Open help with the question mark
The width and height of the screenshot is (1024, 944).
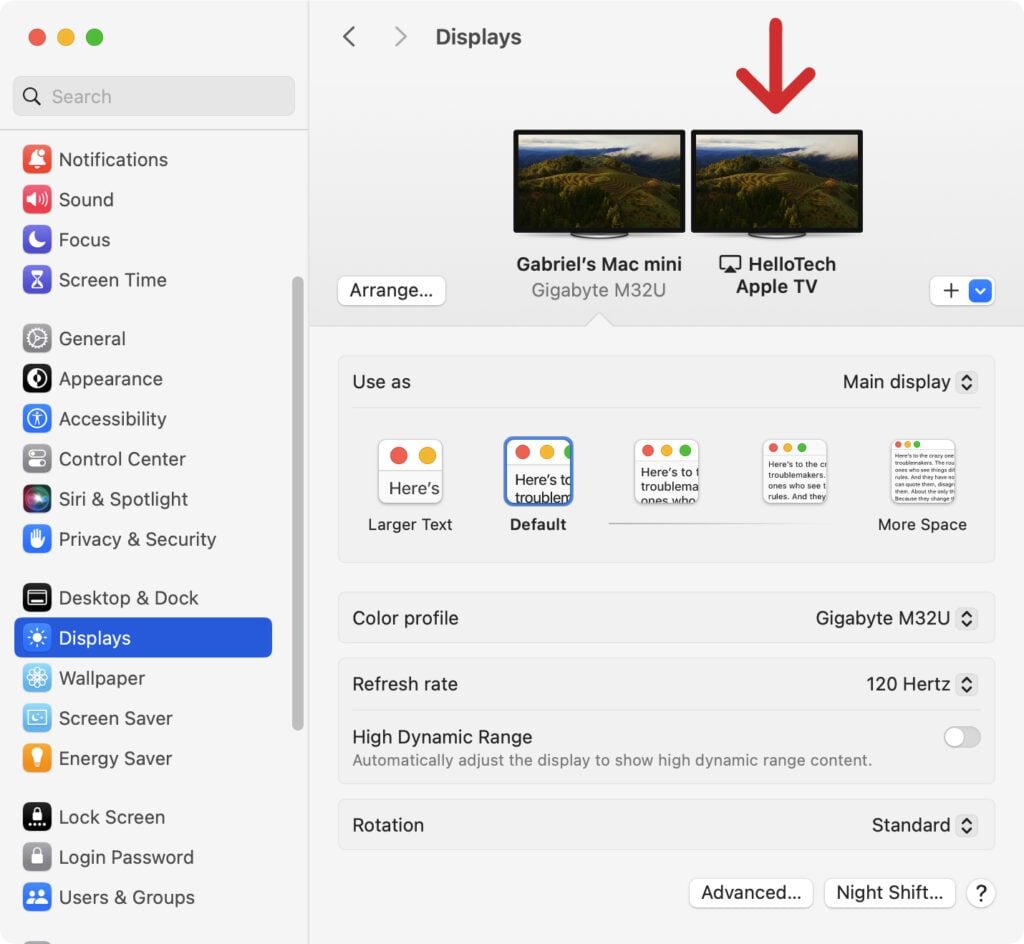click(980, 892)
